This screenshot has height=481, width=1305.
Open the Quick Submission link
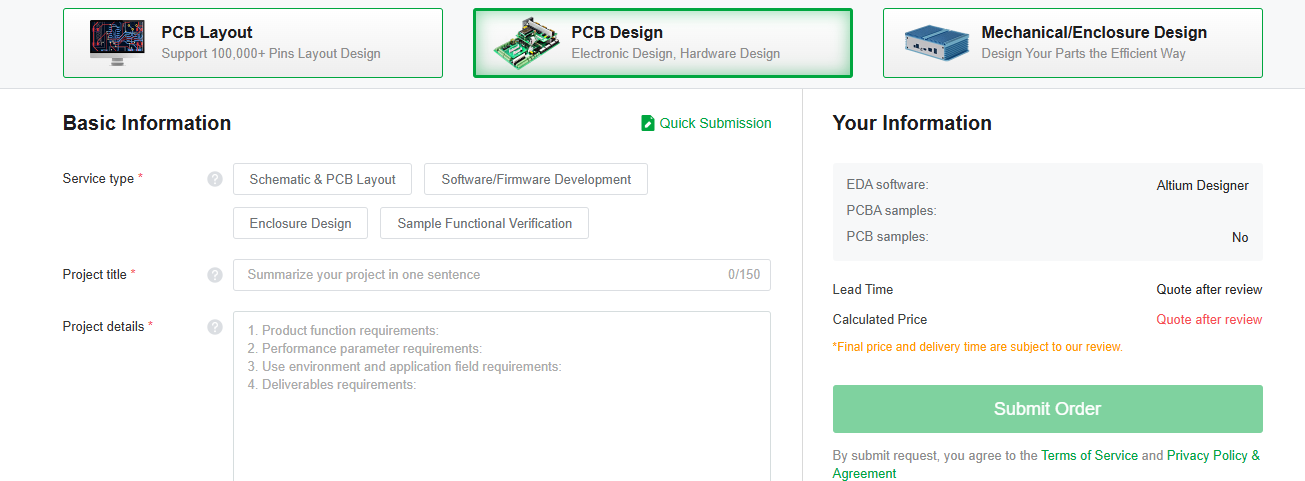(715, 123)
